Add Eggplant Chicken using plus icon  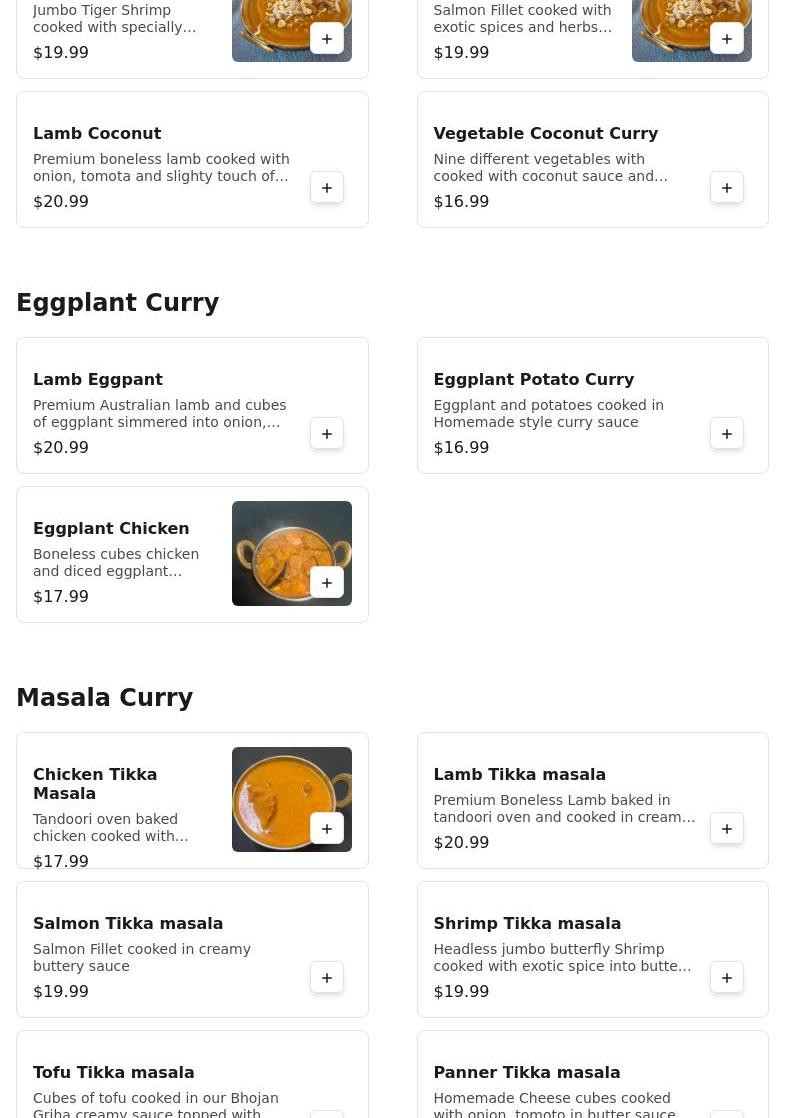coord(327,583)
